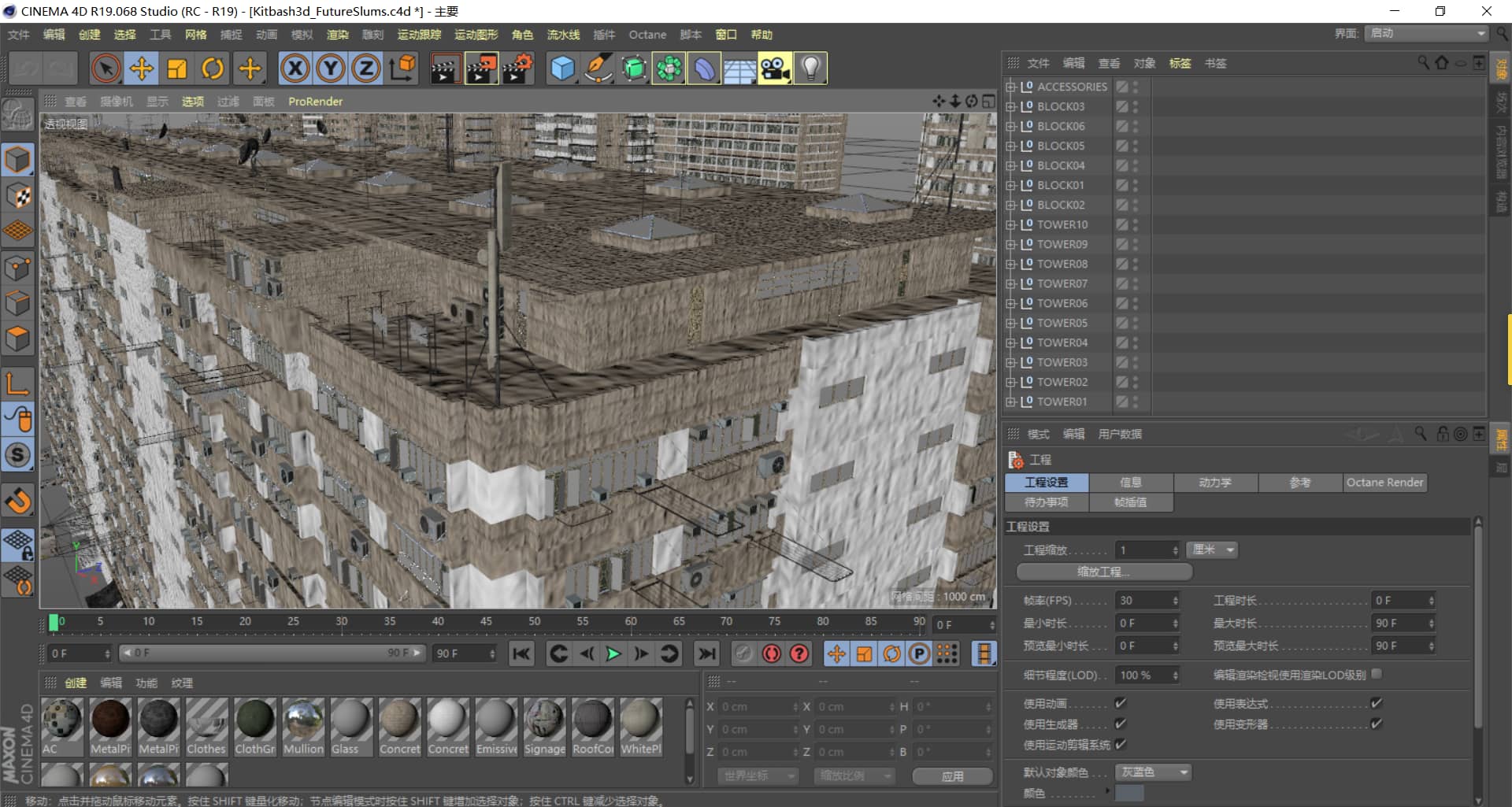Toggle Y axis lock
Screen dimensions: 1512x807
point(331,68)
